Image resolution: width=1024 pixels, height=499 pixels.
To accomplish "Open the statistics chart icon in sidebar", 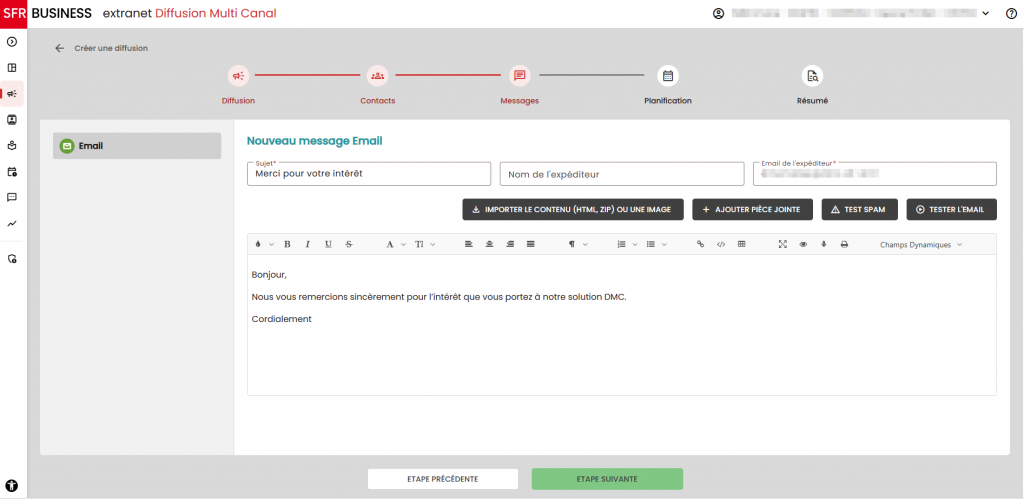I will coord(12,223).
